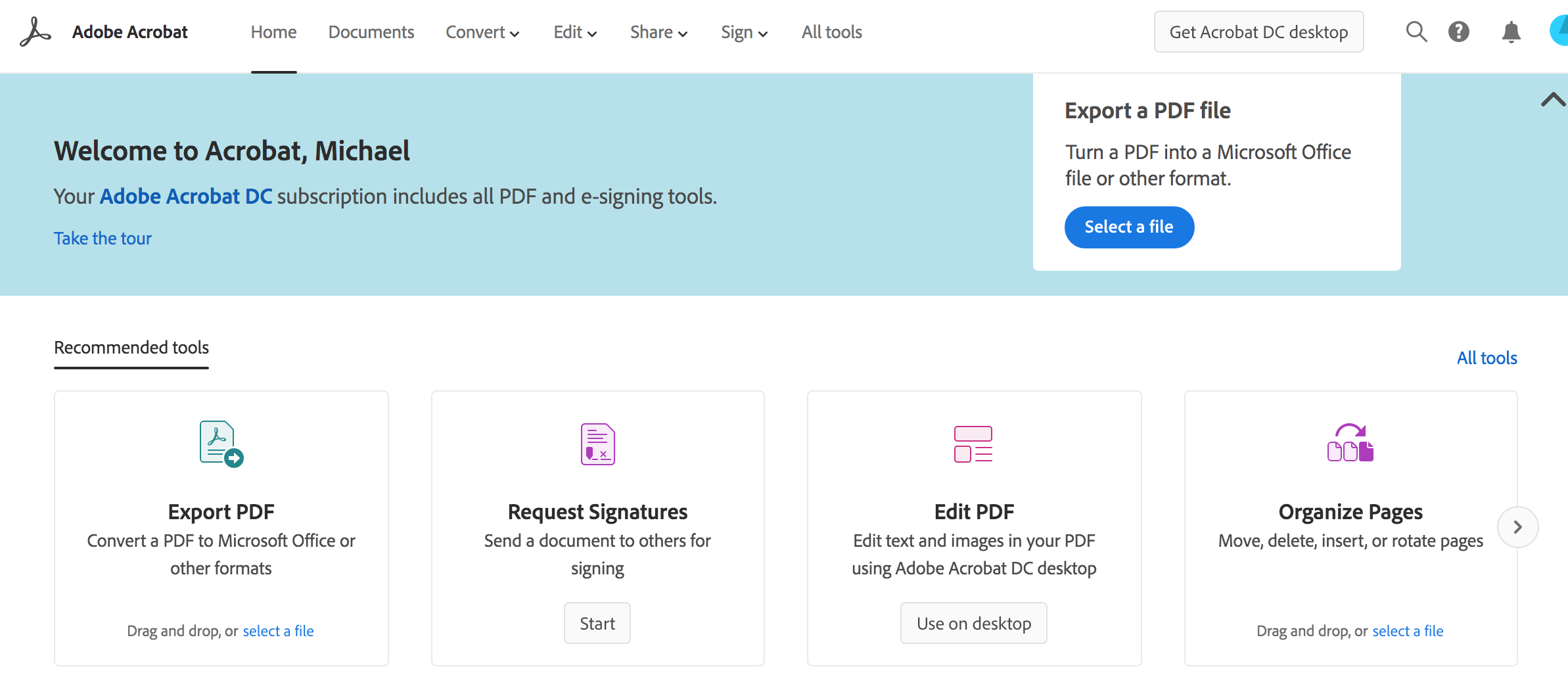
Task: Expand the Edit dropdown
Action: tap(574, 32)
